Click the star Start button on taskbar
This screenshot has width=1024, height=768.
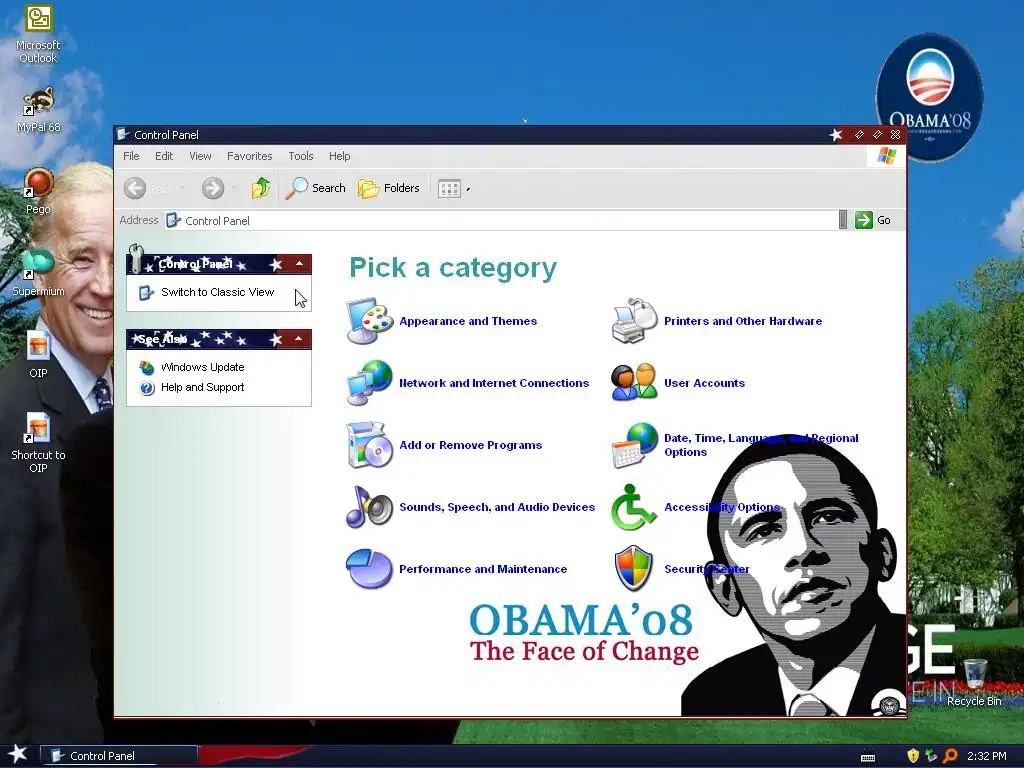[x=18, y=754]
